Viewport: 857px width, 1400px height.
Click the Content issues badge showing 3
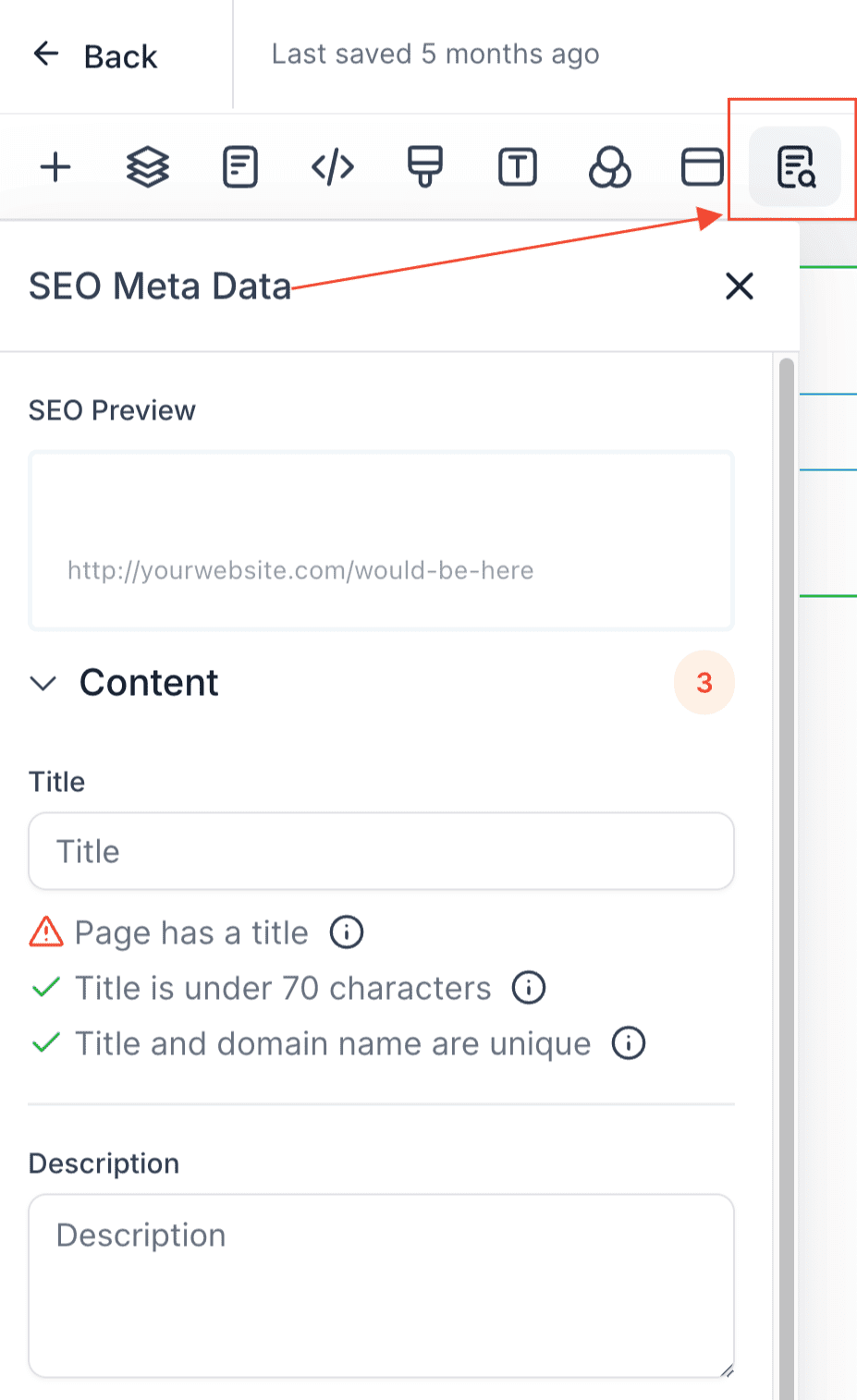coord(704,683)
